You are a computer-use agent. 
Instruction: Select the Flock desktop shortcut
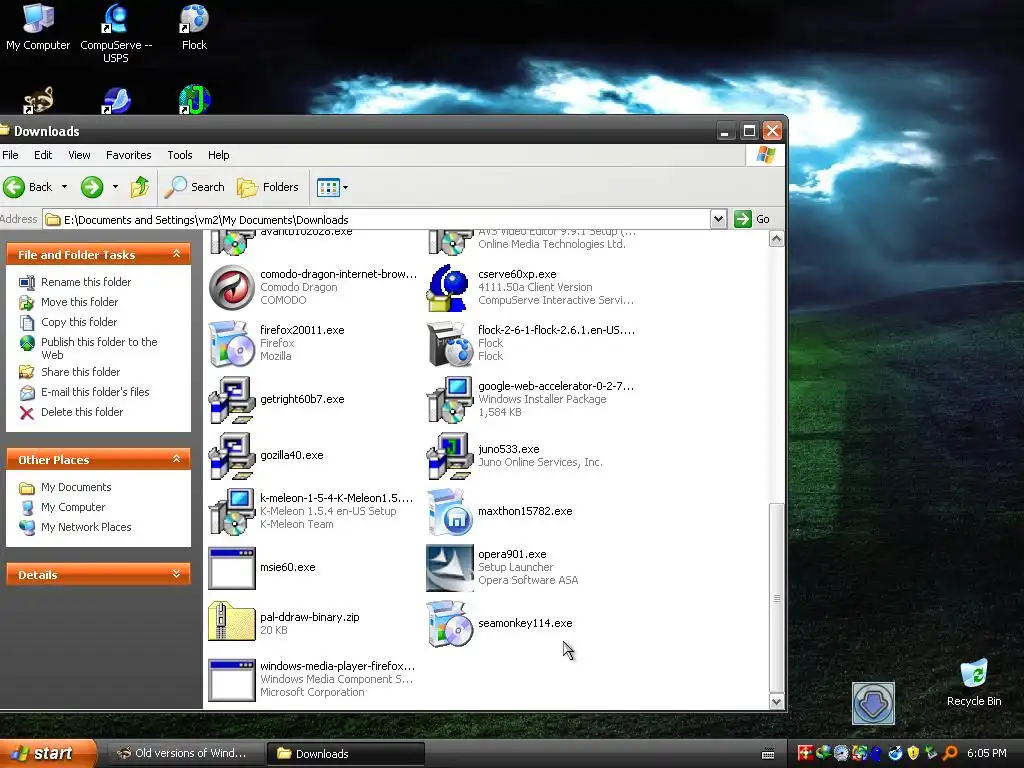pyautogui.click(x=194, y=27)
